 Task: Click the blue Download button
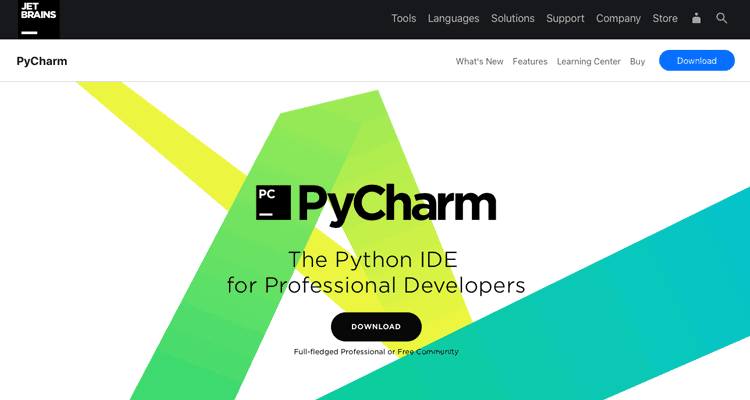[696, 61]
